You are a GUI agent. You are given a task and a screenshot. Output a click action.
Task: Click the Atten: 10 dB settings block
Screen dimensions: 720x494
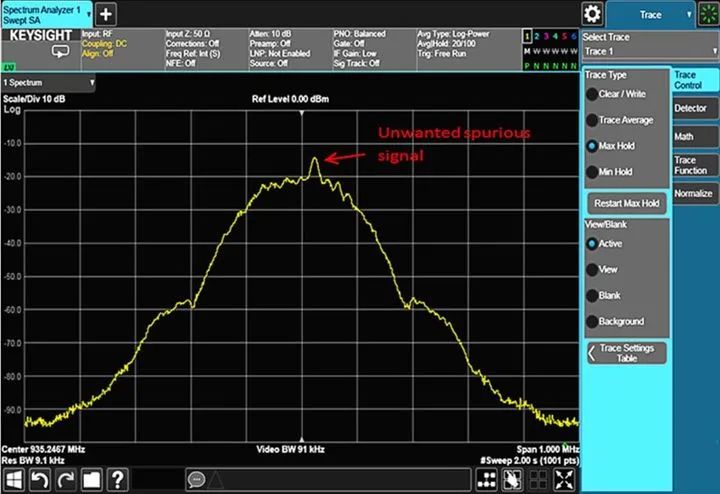(x=290, y=49)
